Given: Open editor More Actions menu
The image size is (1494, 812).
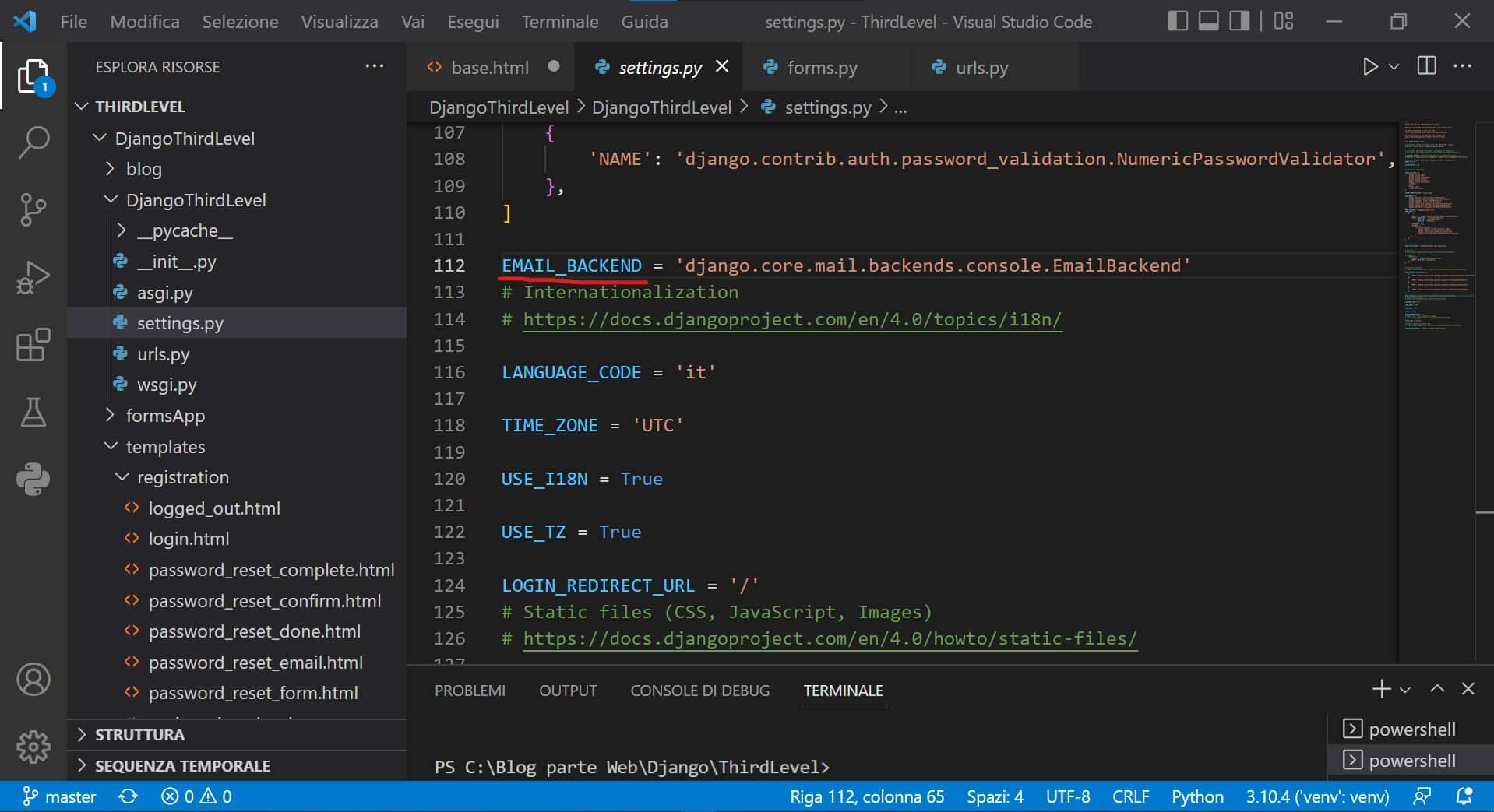Looking at the screenshot, I should (x=1463, y=66).
